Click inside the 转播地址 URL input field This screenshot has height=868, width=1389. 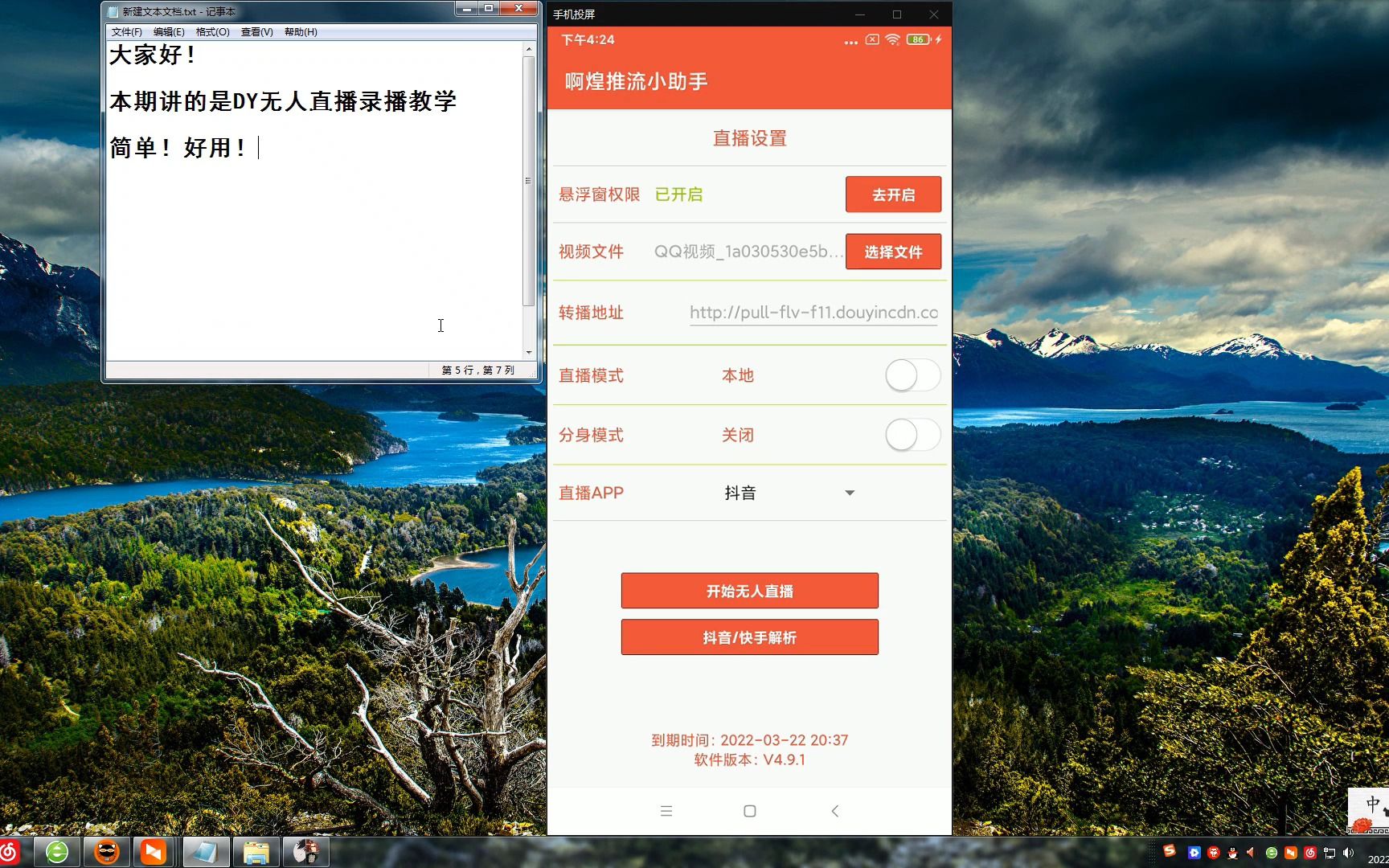[812, 313]
